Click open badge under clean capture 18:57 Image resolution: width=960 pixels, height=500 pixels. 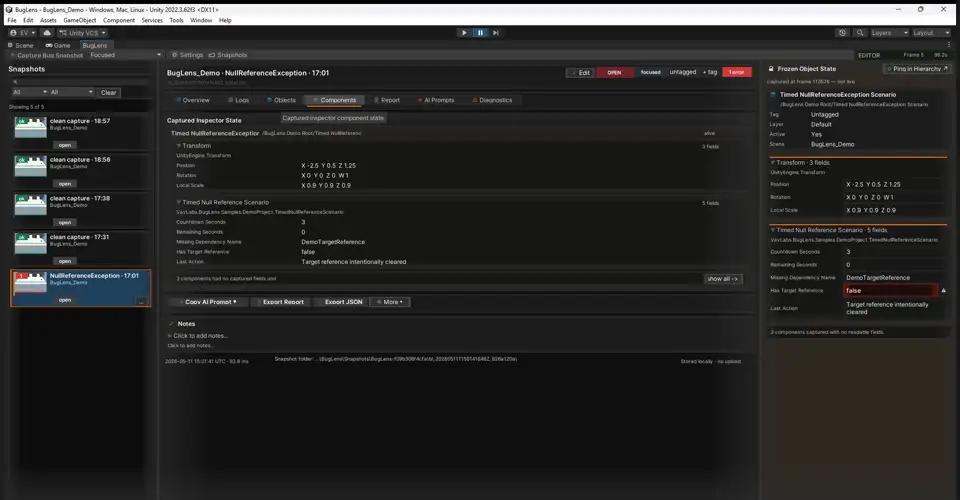click(x=65, y=145)
